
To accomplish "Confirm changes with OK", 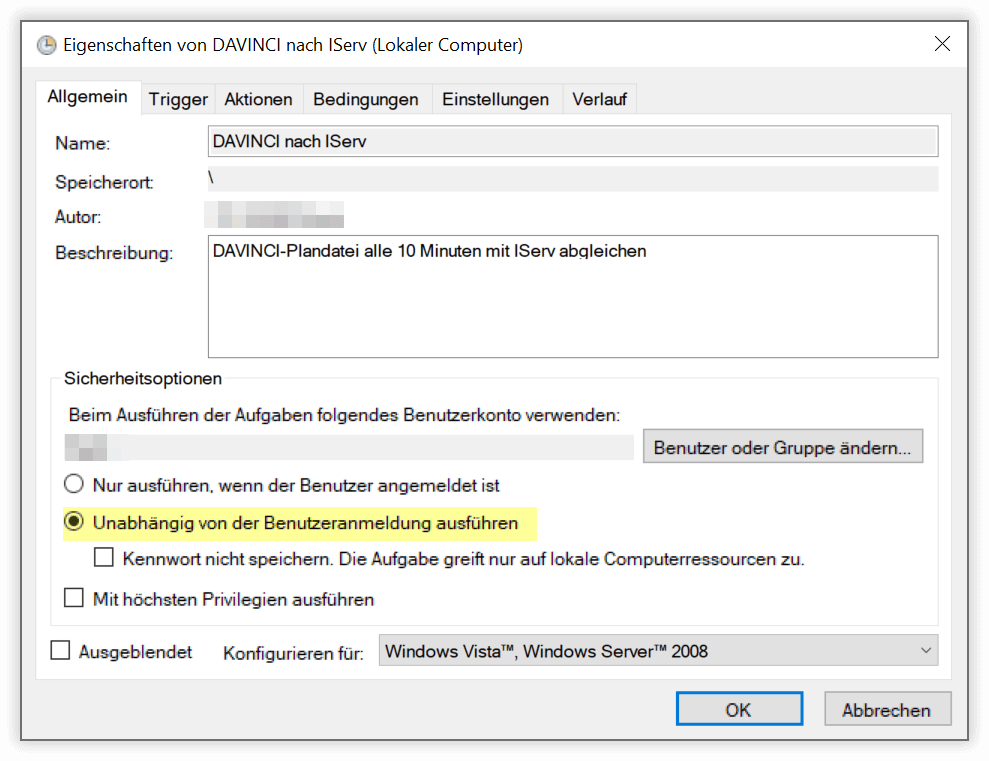I will (x=739, y=708).
